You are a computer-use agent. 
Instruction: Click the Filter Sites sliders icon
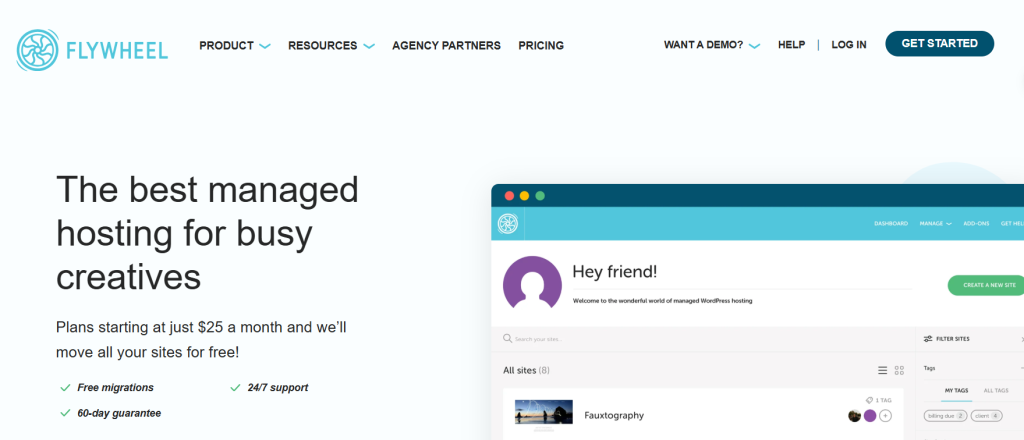tap(928, 339)
